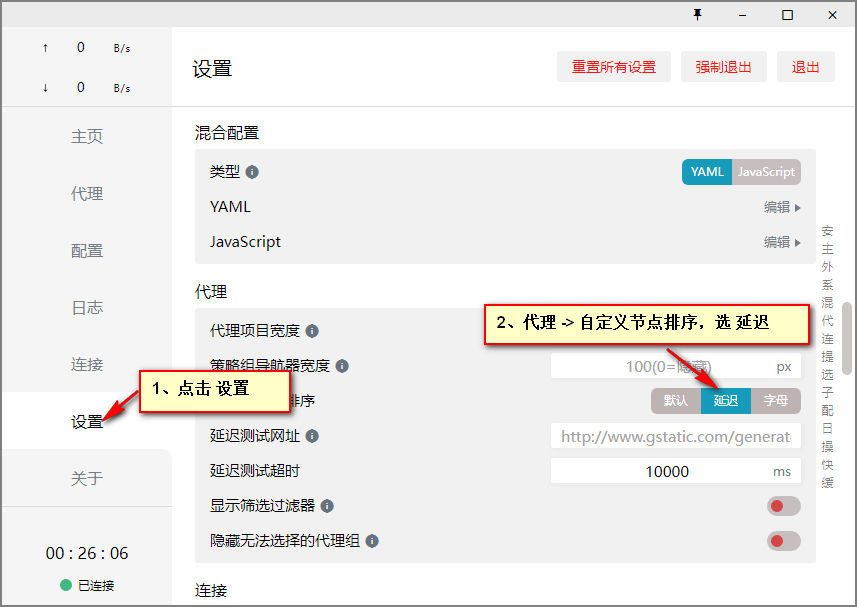The height and width of the screenshot is (607, 857).
Task: Expand the JavaScript 编辑 editor
Action: pyautogui.click(x=782, y=242)
